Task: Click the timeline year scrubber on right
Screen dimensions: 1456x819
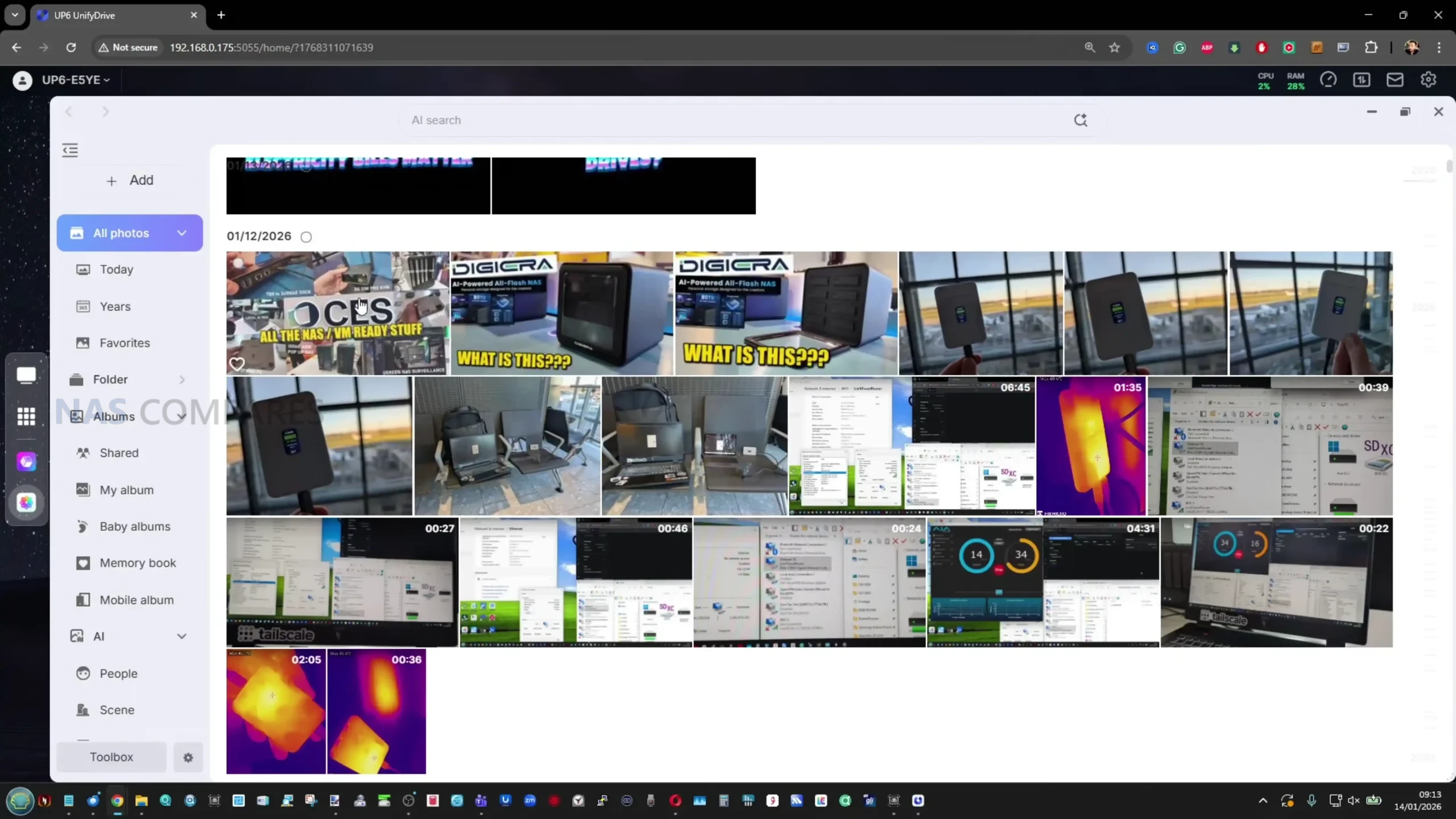Action: (1424, 171)
